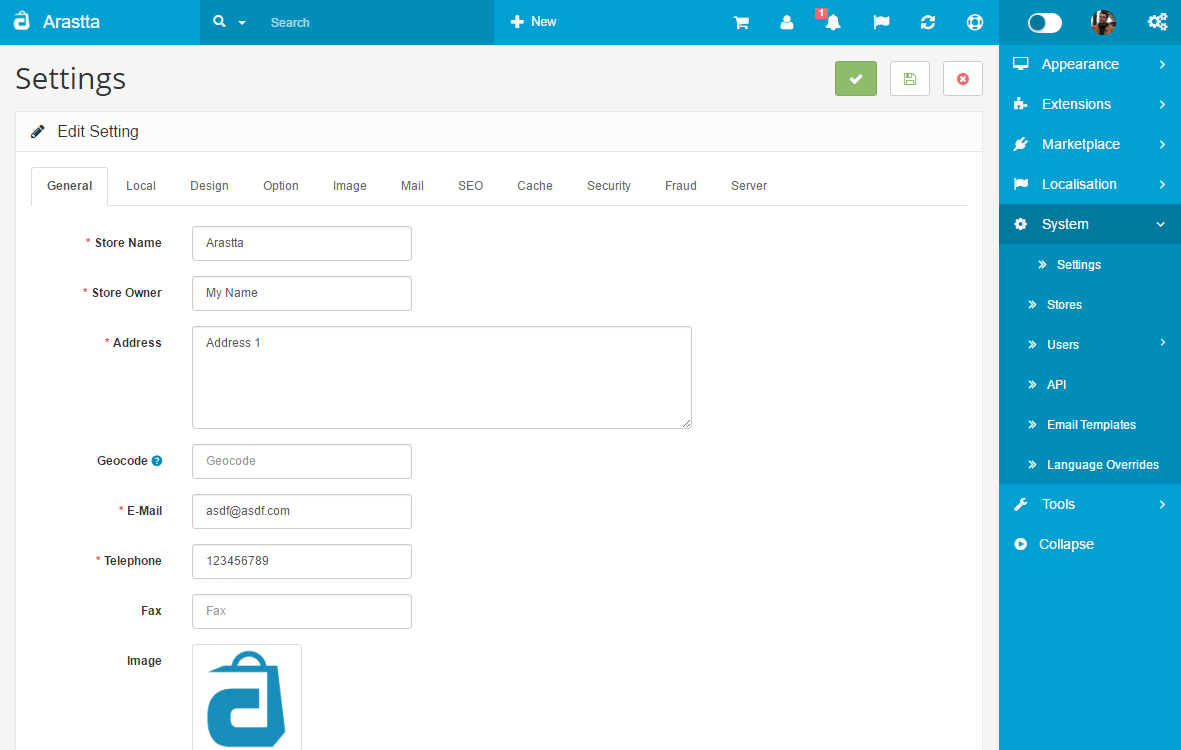Open the Mail settings tab
This screenshot has width=1181, height=750.
click(412, 186)
